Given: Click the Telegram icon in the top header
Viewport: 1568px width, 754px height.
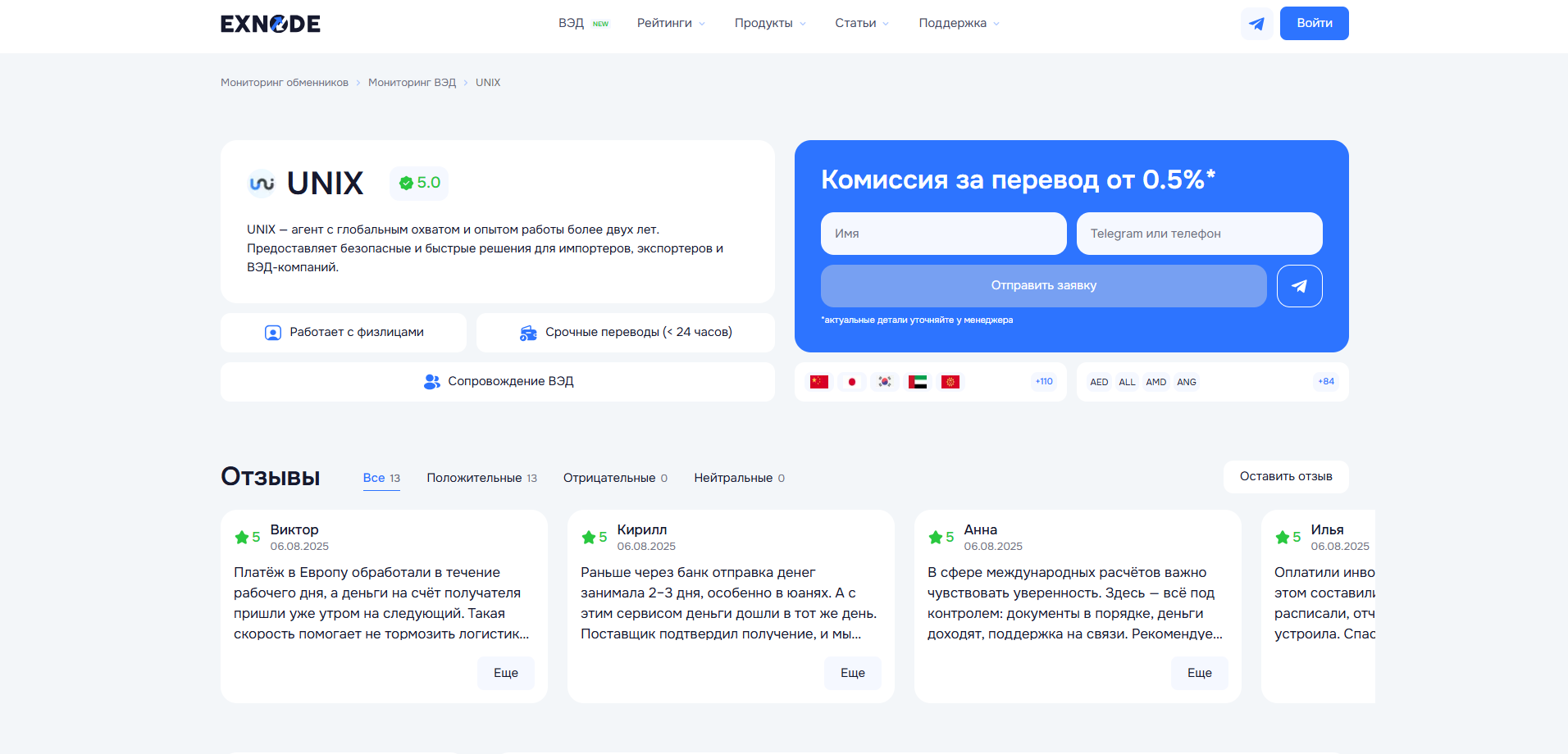Looking at the screenshot, I should (1256, 24).
